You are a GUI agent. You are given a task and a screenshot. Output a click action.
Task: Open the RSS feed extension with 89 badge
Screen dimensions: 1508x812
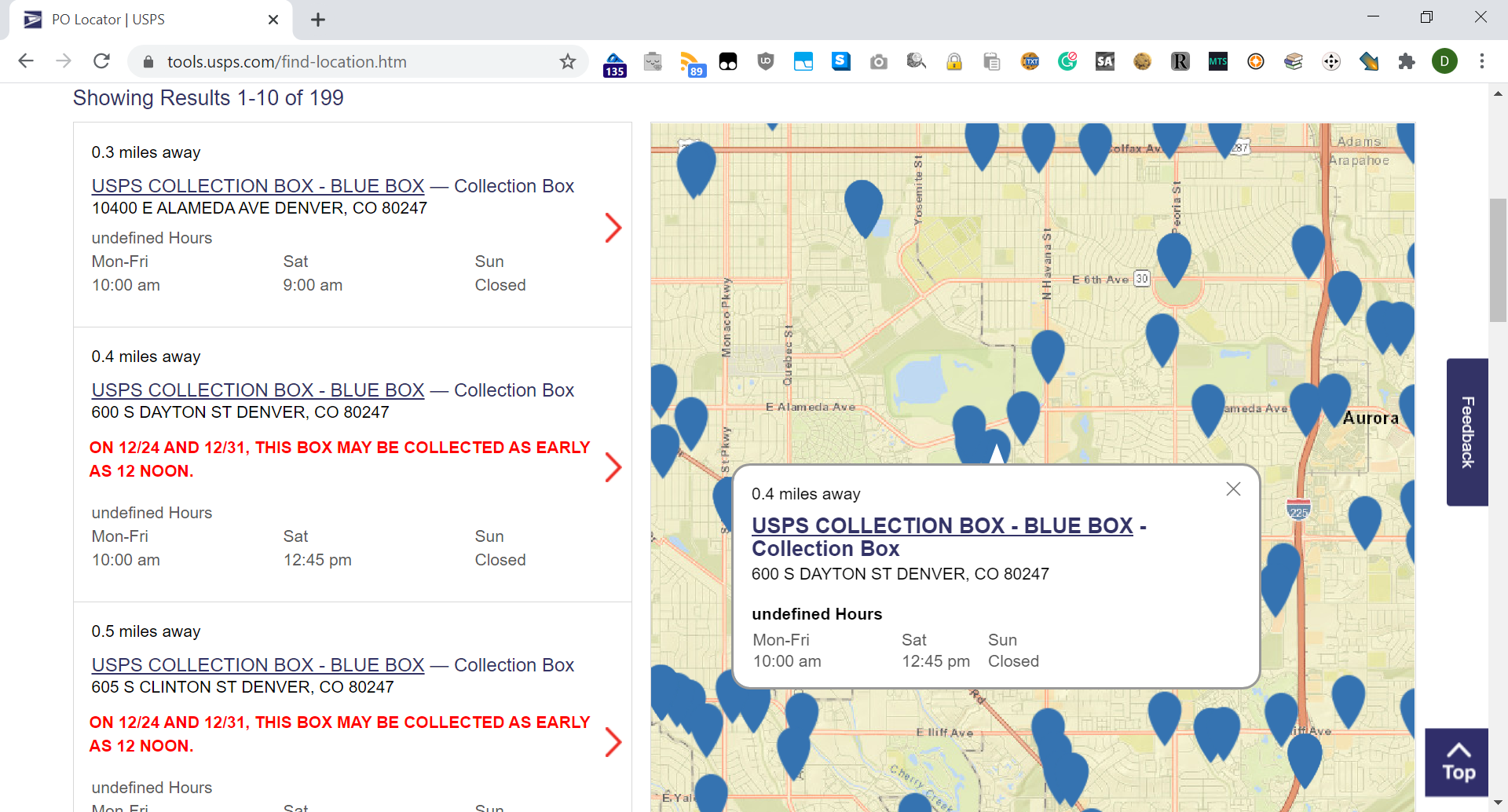click(691, 63)
